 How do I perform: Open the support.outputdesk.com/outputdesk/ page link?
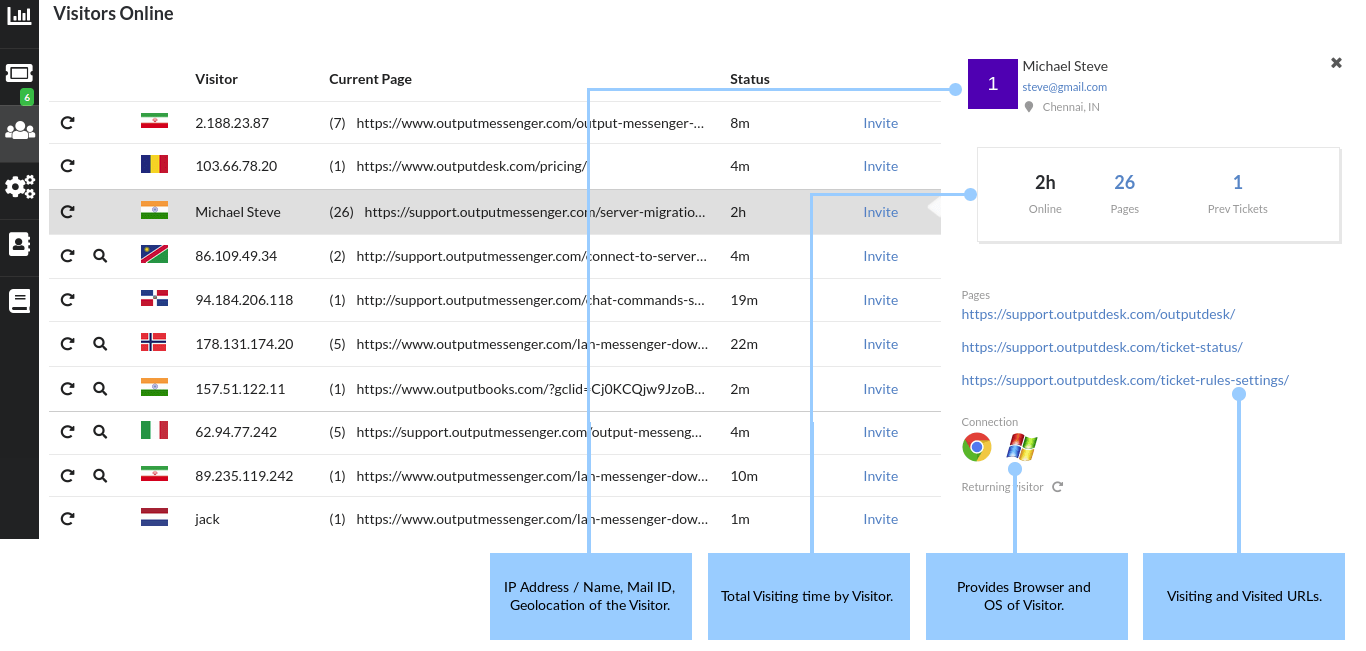[1098, 314]
